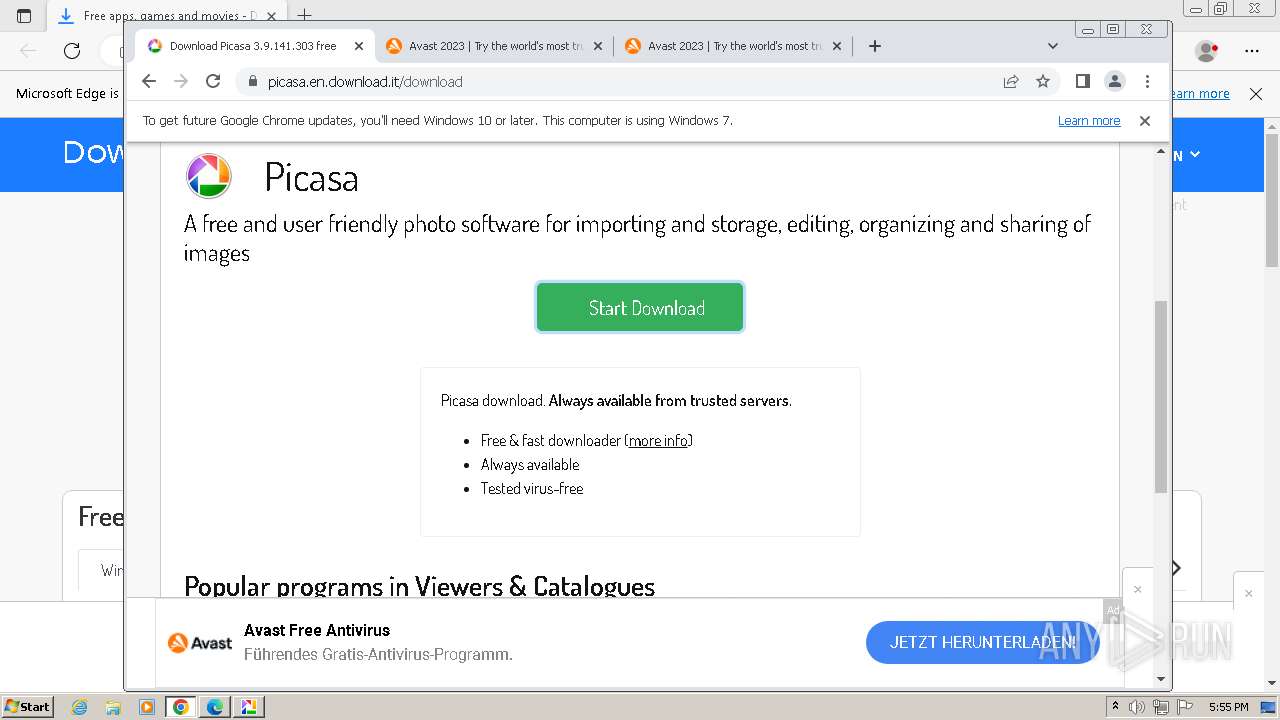Open Edge Settings and more menu
This screenshot has width=1280, height=720.
tap(1252, 50)
